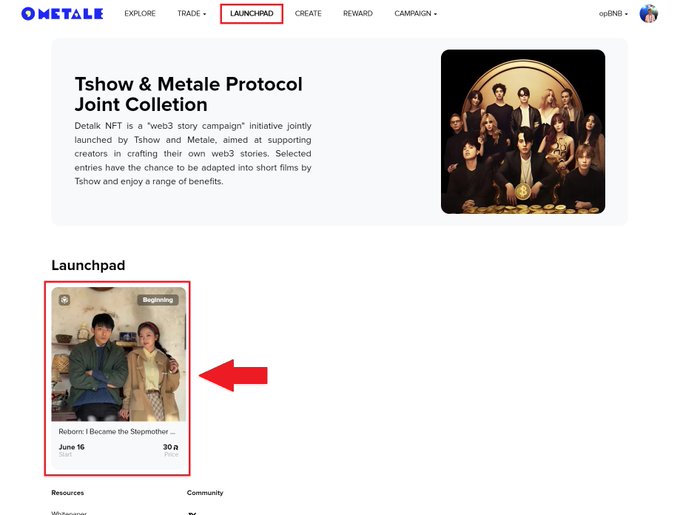Screen dimensions: 680x515
Task: Open the Whitepaper resource link
Action: (69, 513)
